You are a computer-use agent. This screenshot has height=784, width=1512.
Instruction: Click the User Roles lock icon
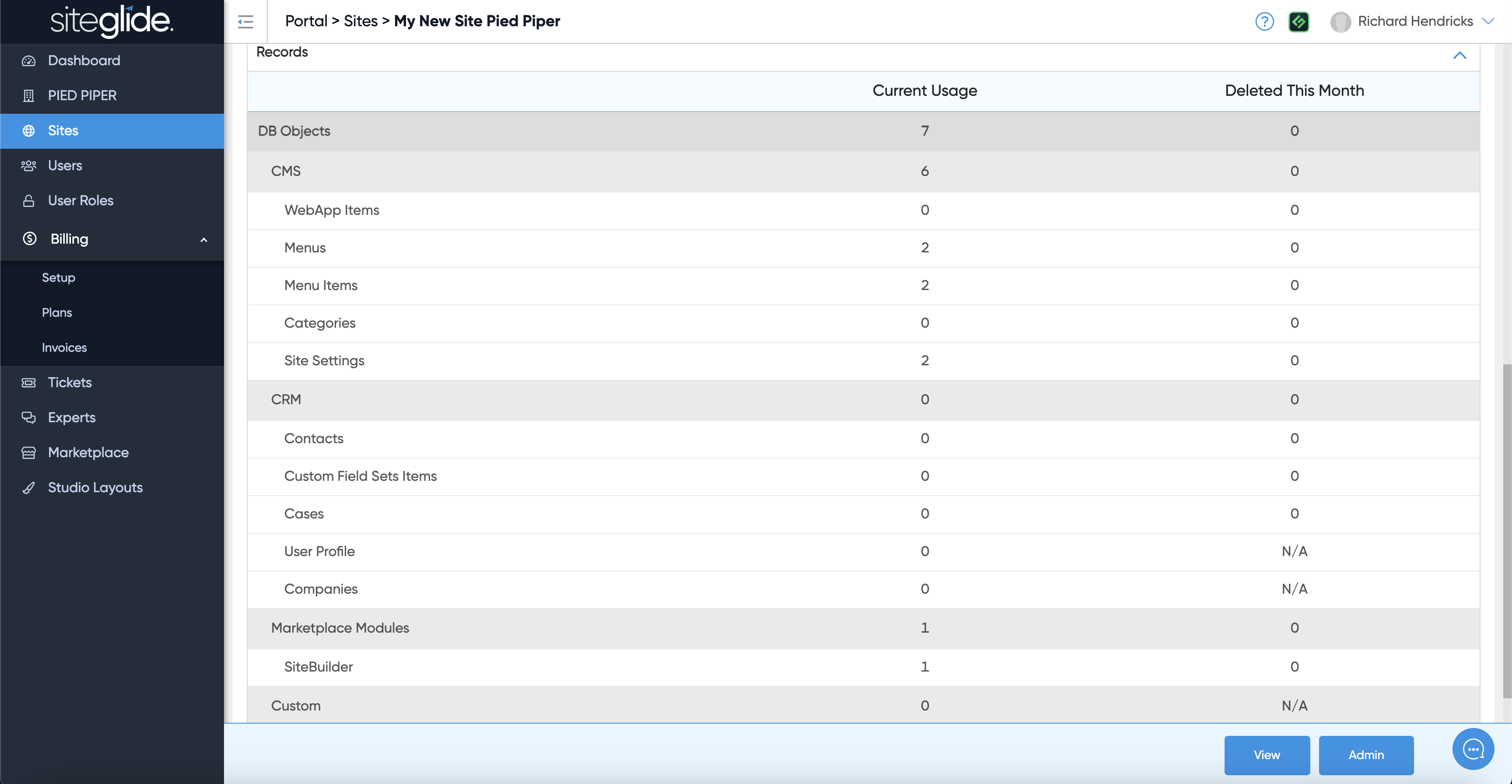tap(28, 201)
